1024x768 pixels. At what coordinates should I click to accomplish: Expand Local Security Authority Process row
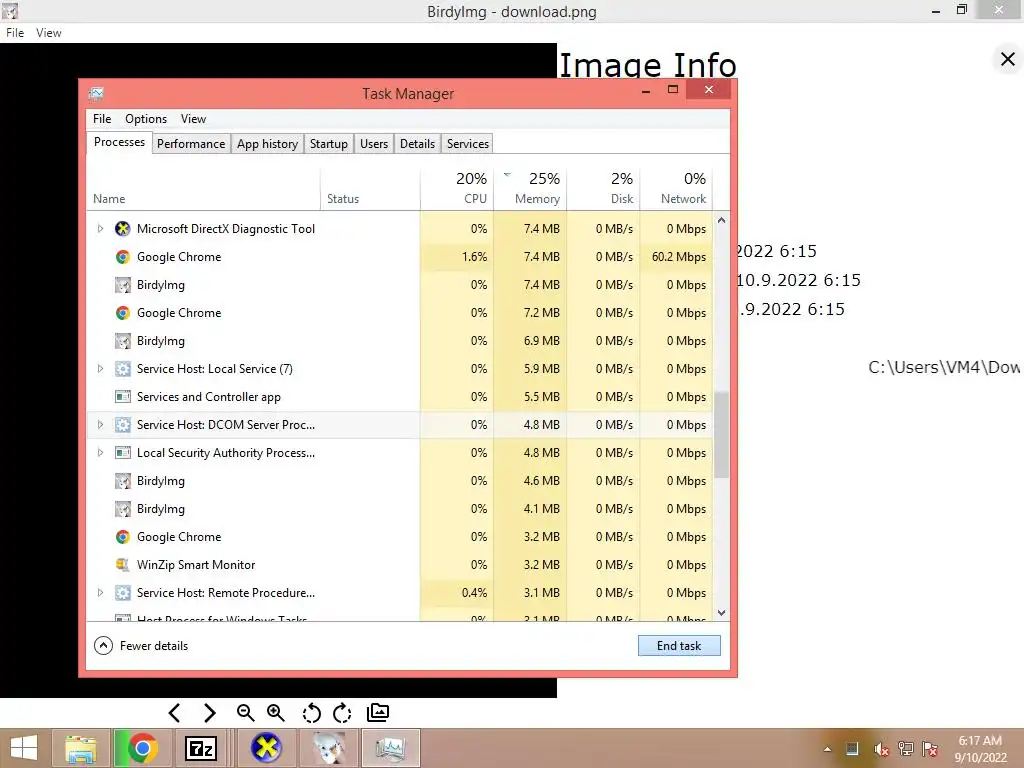point(100,453)
